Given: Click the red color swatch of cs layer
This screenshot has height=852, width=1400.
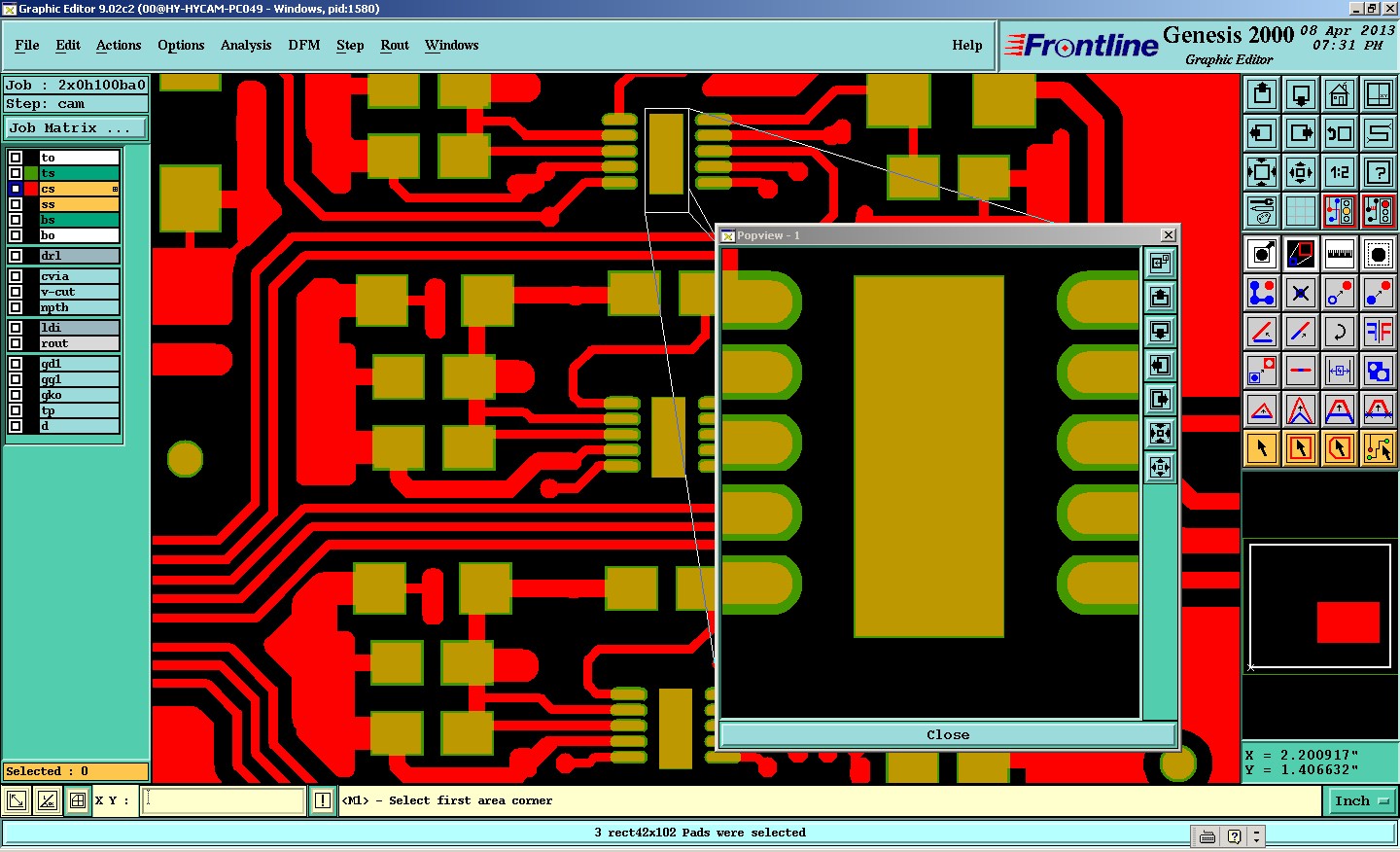Looking at the screenshot, I should click(31, 189).
